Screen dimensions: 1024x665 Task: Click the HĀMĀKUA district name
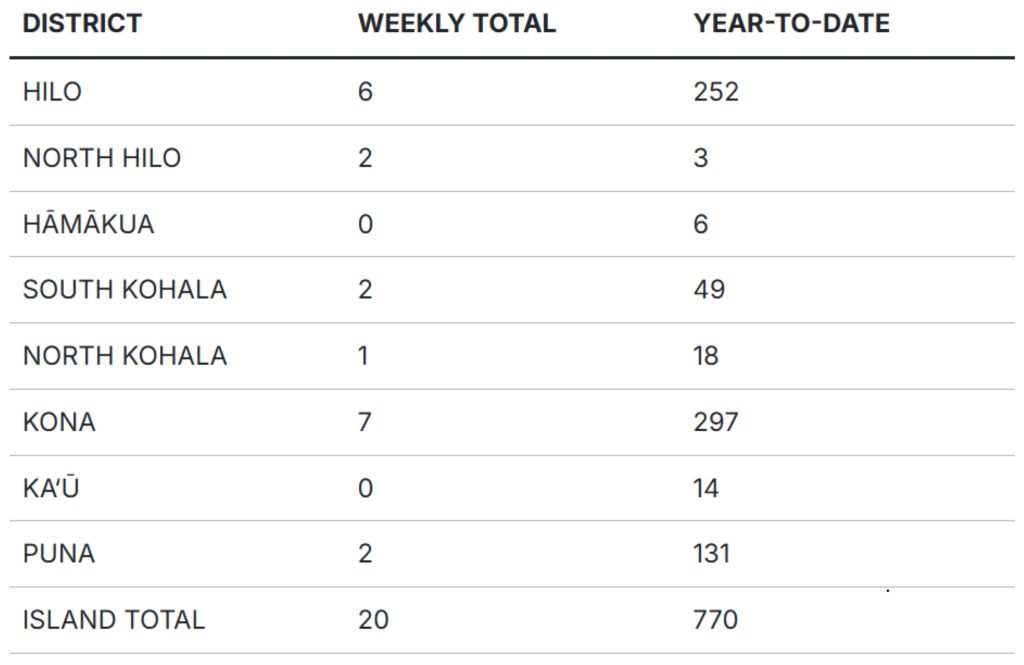89,224
